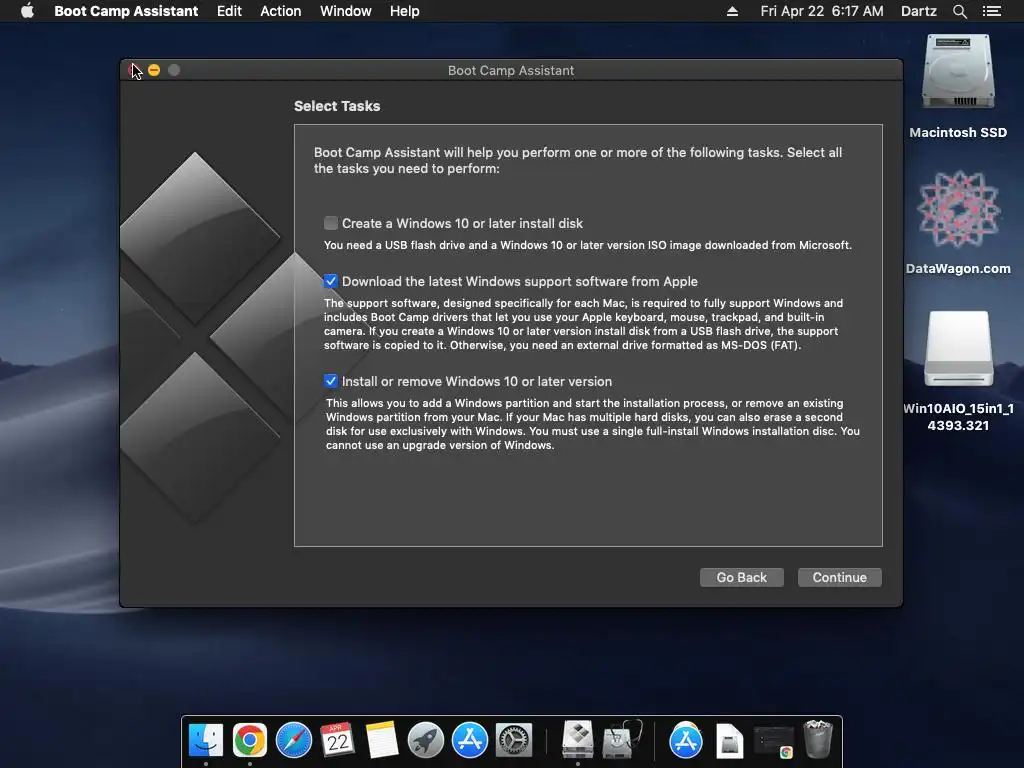Image resolution: width=1024 pixels, height=768 pixels.
Task: Open the Edit menu
Action: (x=229, y=11)
